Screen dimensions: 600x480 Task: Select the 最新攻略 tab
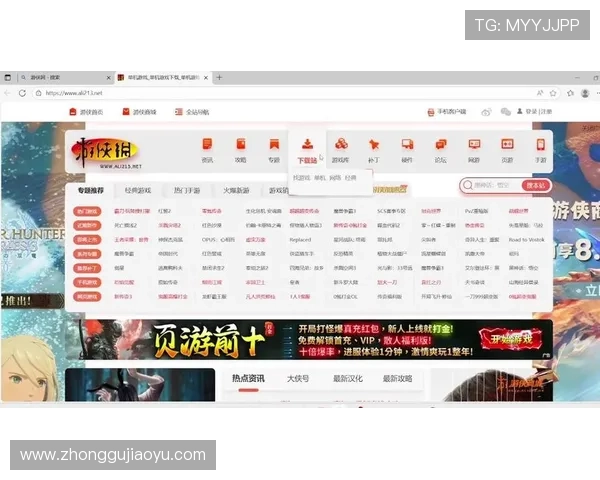click(x=397, y=379)
